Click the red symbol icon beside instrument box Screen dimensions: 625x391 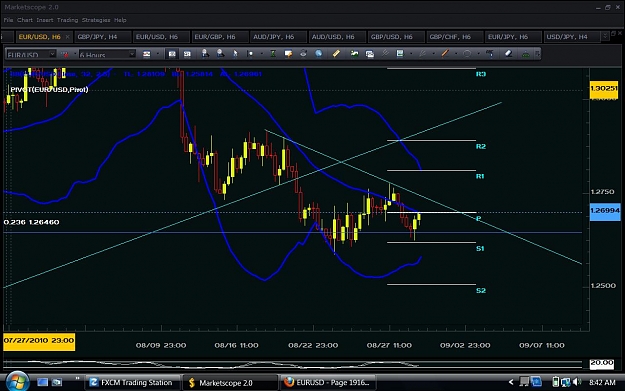click(65, 54)
